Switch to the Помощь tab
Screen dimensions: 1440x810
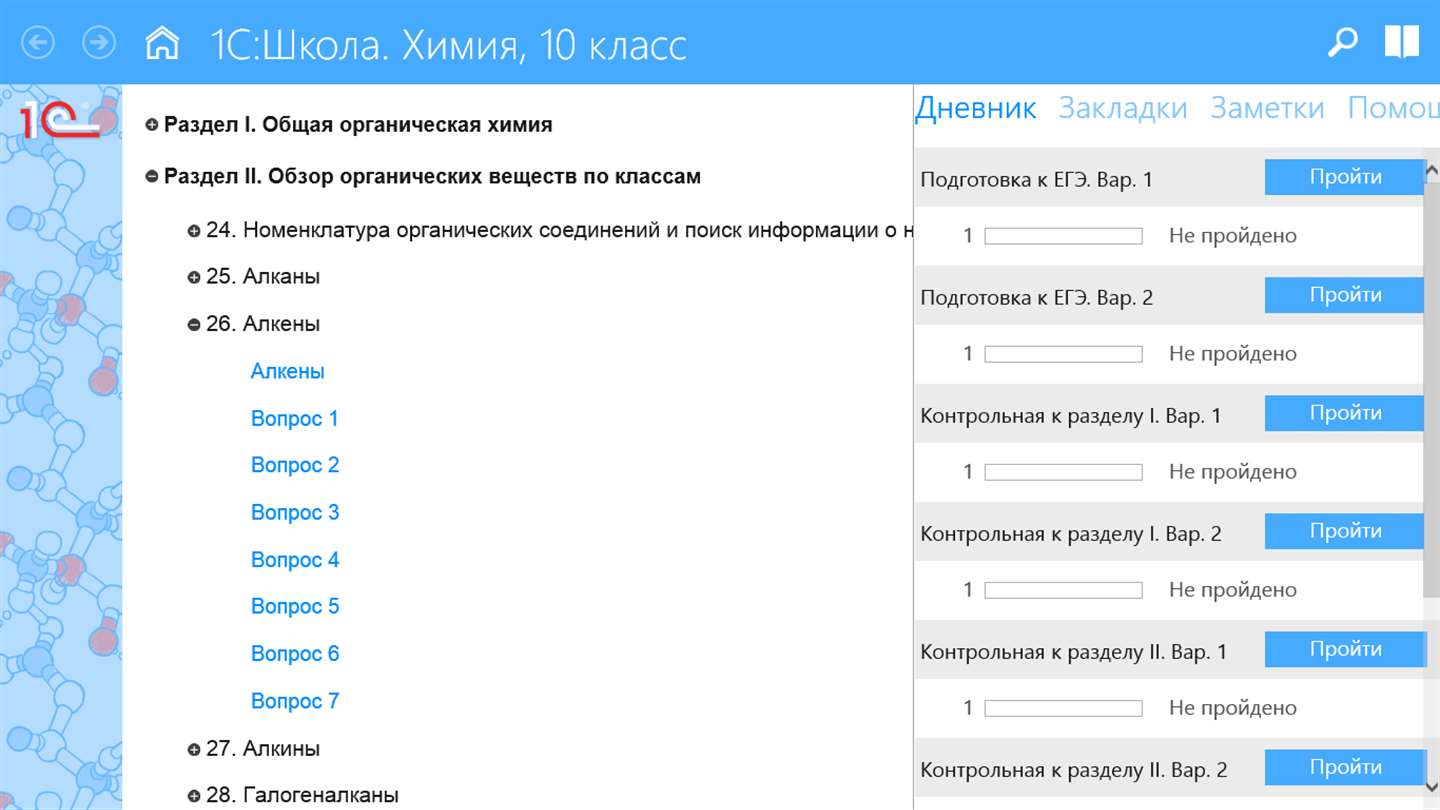coord(1393,108)
